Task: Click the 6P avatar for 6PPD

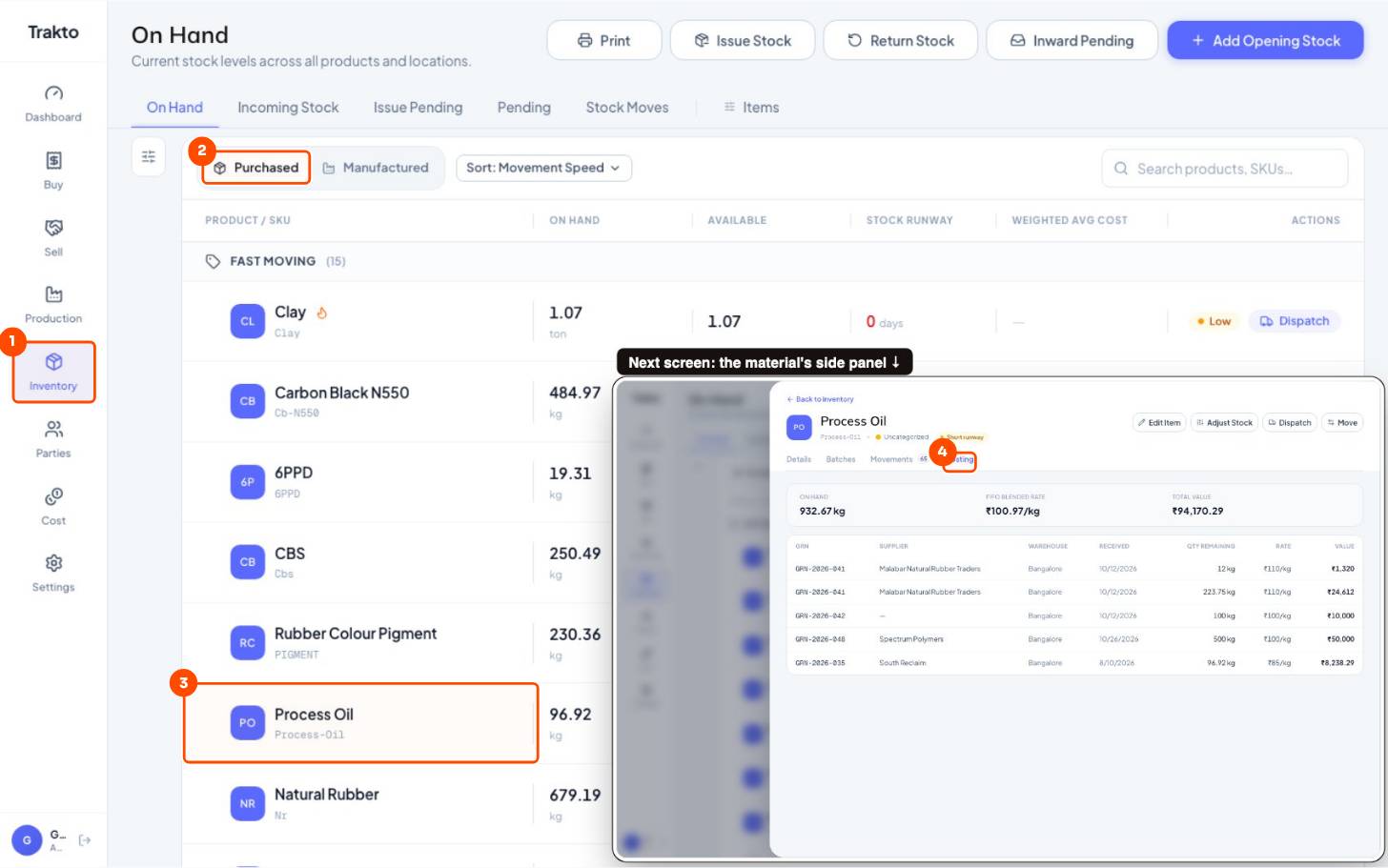Action: pos(248,482)
